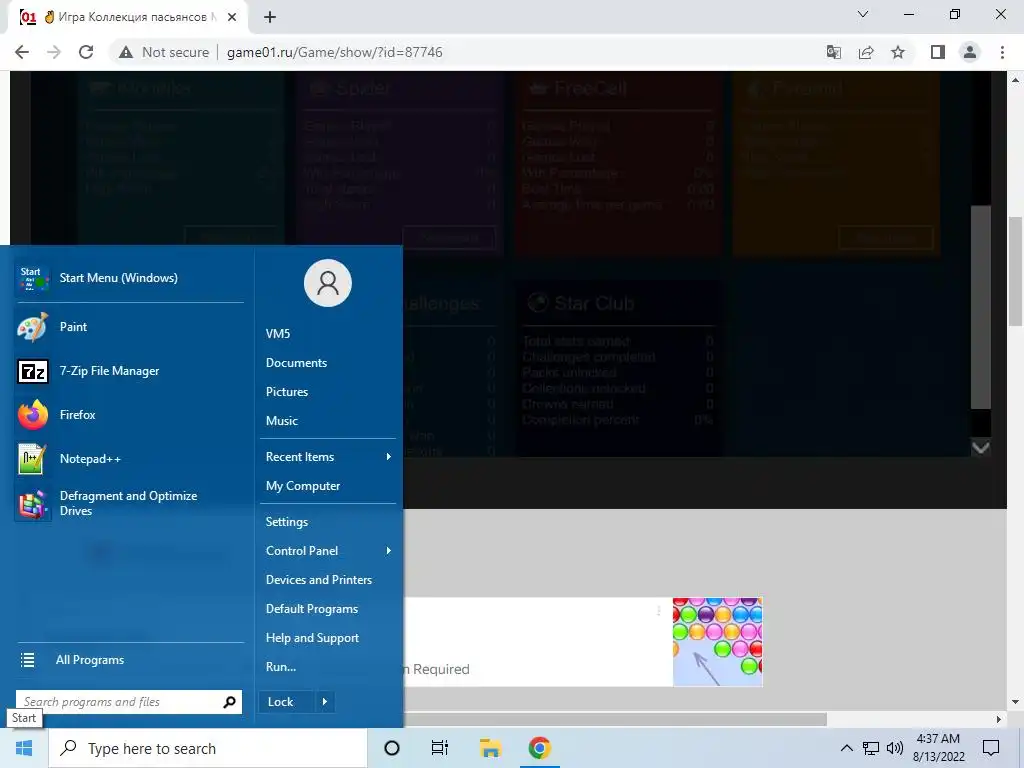Image resolution: width=1024 pixels, height=768 pixels.
Task: Toggle Chrome side panel icon
Action: point(938,52)
